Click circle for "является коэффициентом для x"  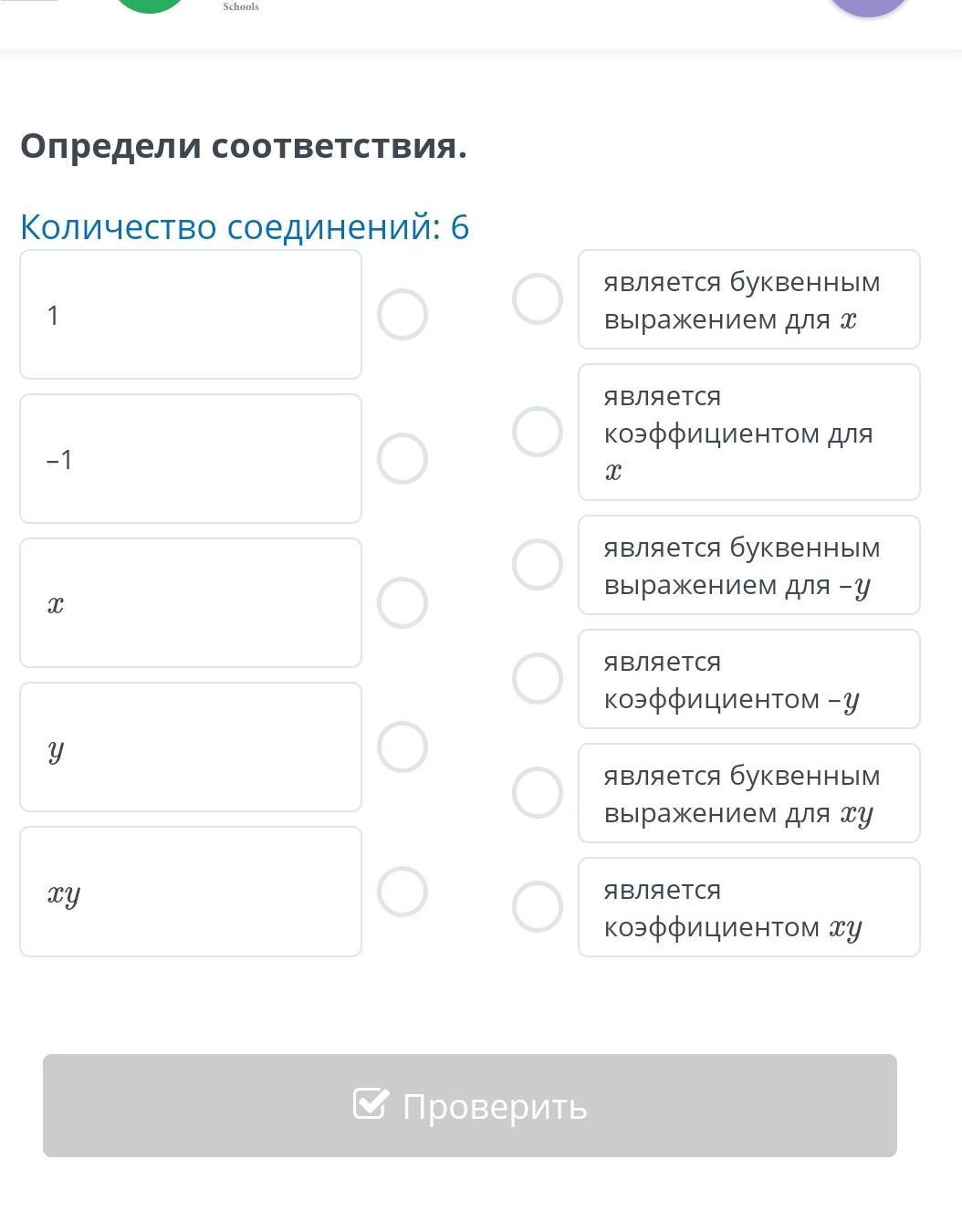click(x=538, y=432)
